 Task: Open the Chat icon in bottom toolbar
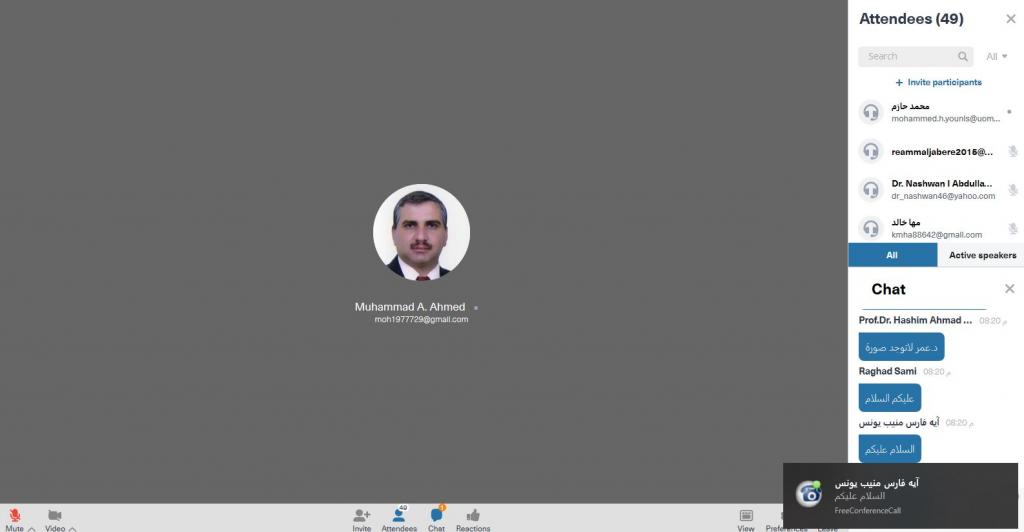(436, 515)
